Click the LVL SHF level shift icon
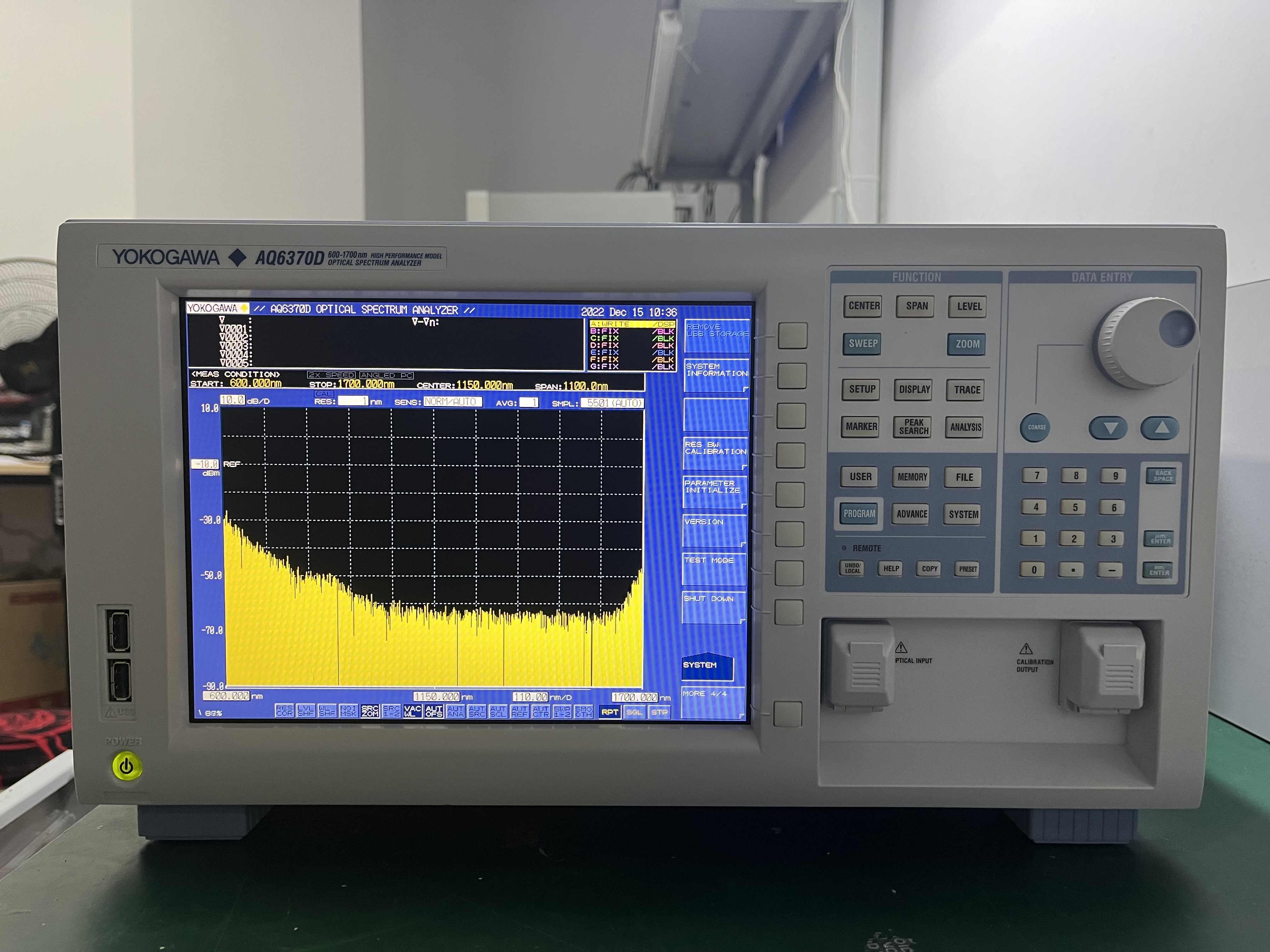1270x952 pixels. tap(306, 711)
